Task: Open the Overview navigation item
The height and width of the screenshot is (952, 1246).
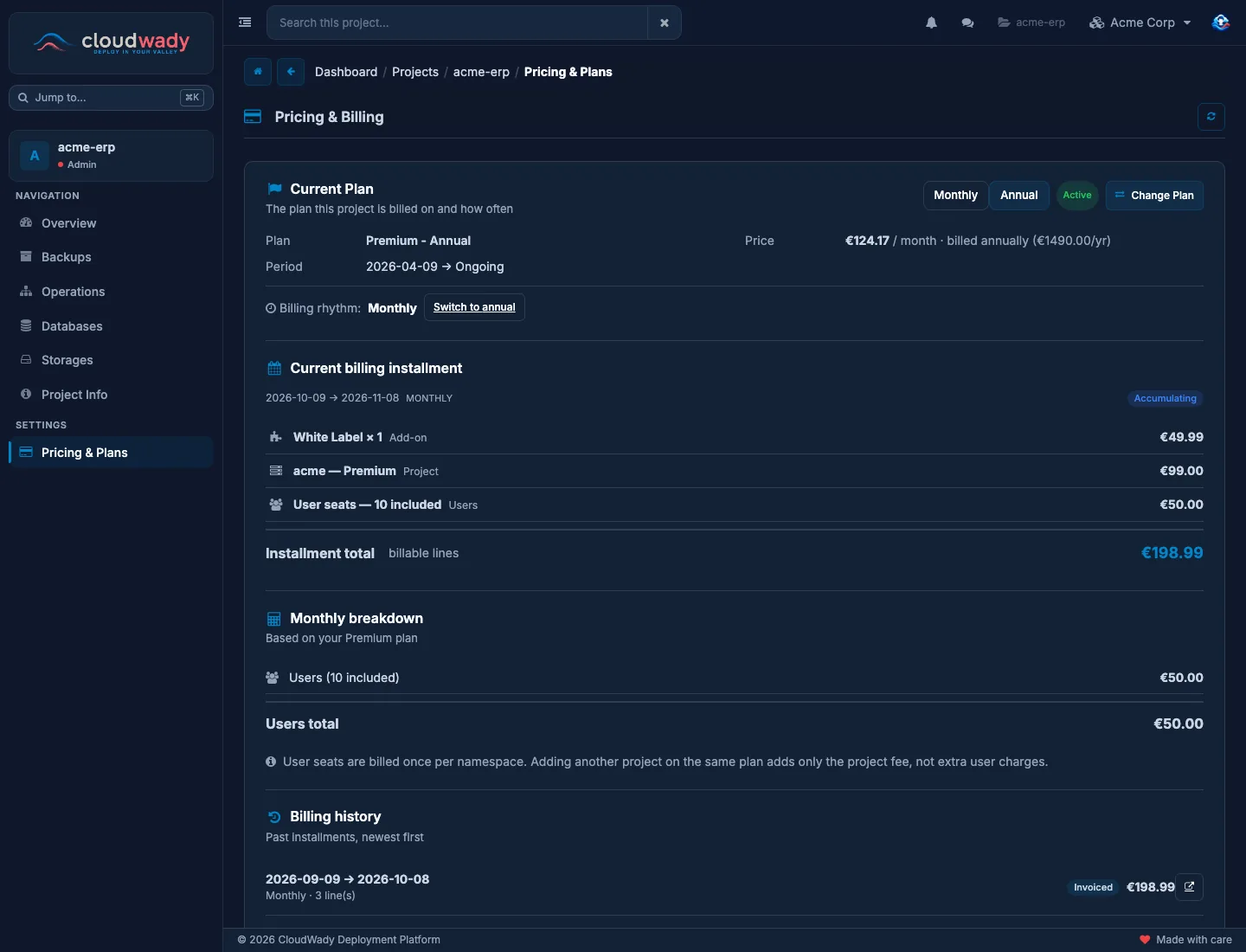Action: point(111,223)
